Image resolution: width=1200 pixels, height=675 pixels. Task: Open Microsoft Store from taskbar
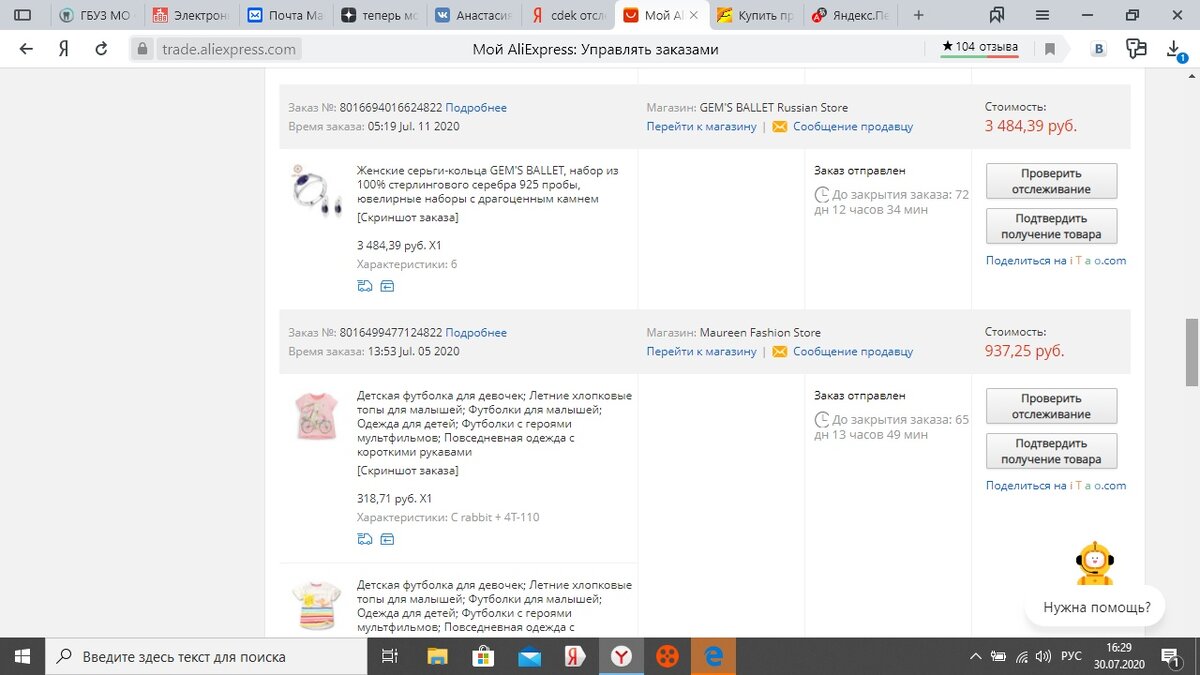484,656
